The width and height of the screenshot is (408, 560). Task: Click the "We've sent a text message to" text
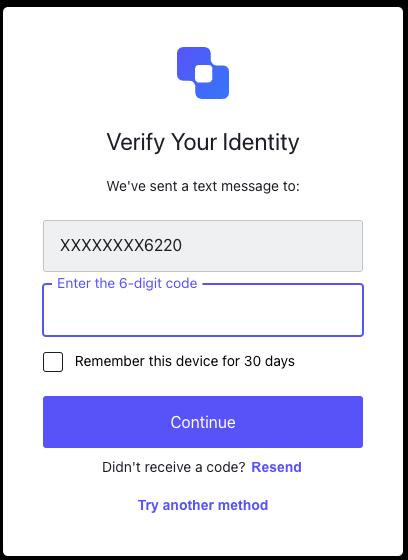point(203,186)
